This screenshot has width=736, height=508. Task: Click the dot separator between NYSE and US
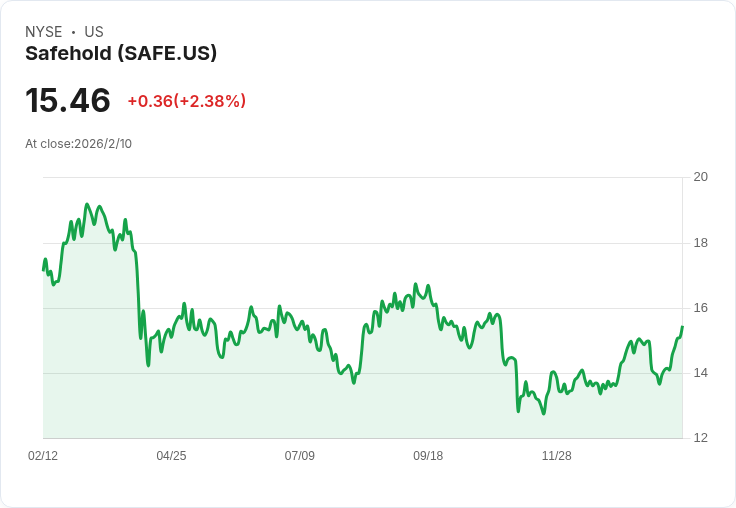click(x=73, y=32)
